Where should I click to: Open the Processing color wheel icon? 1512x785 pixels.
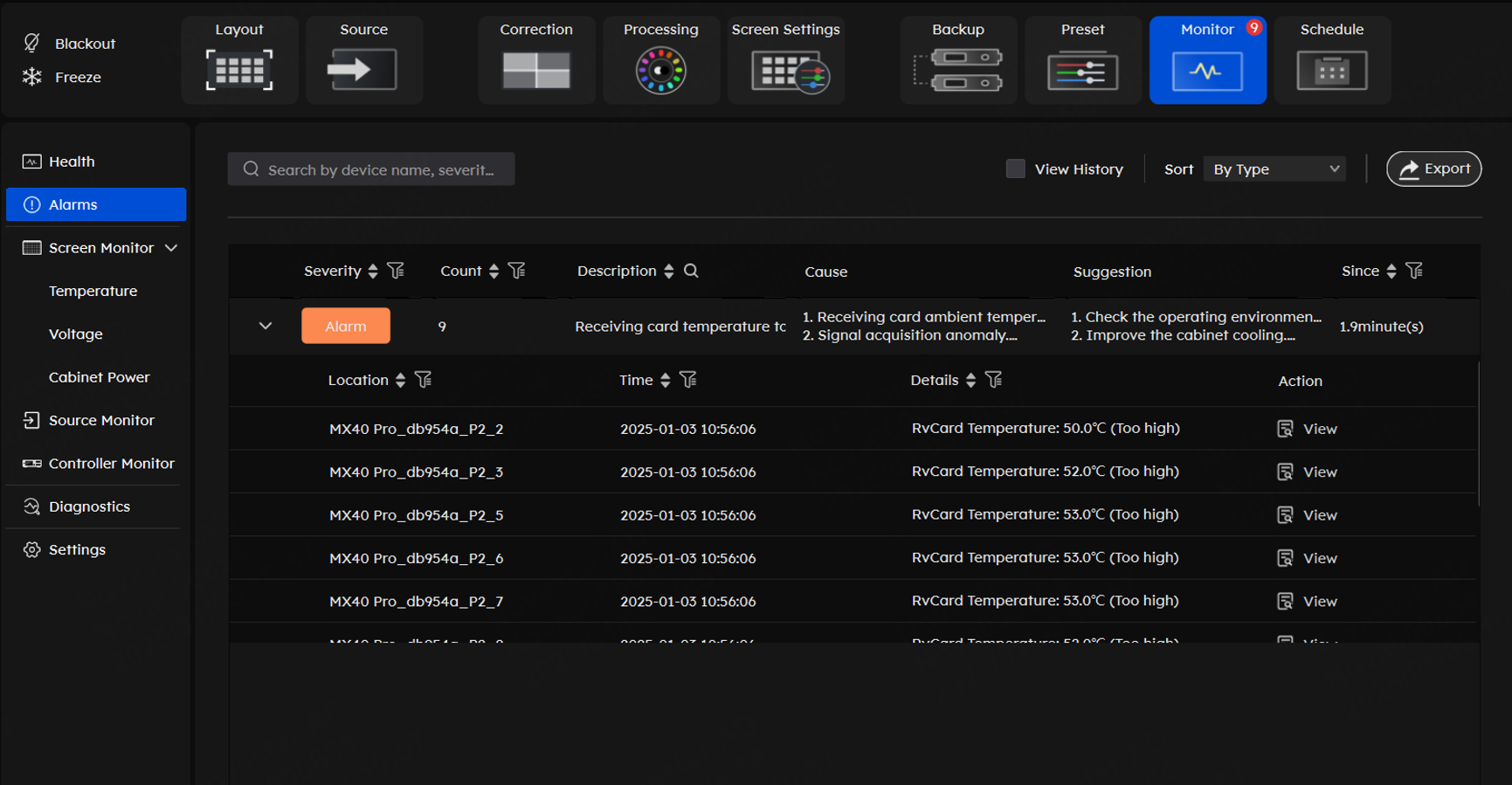coord(660,70)
